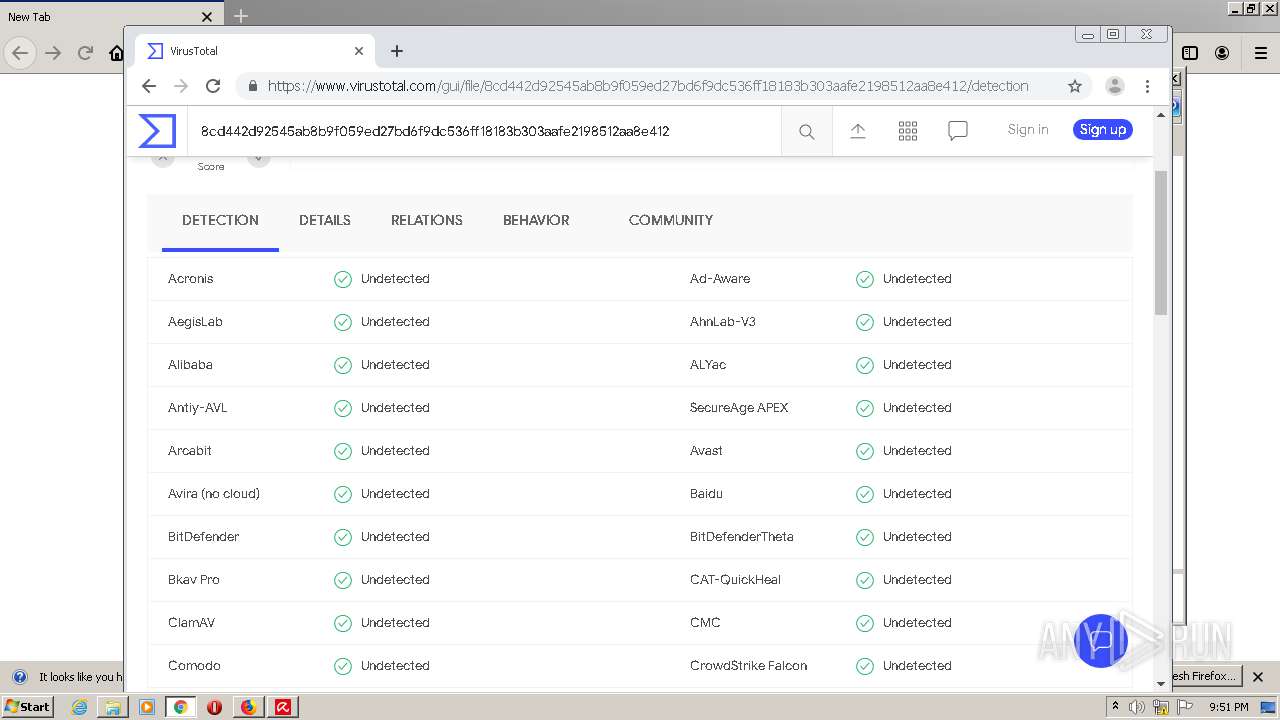Click the Alibaba engine name
Viewport: 1280px width, 720px height.
(190, 365)
